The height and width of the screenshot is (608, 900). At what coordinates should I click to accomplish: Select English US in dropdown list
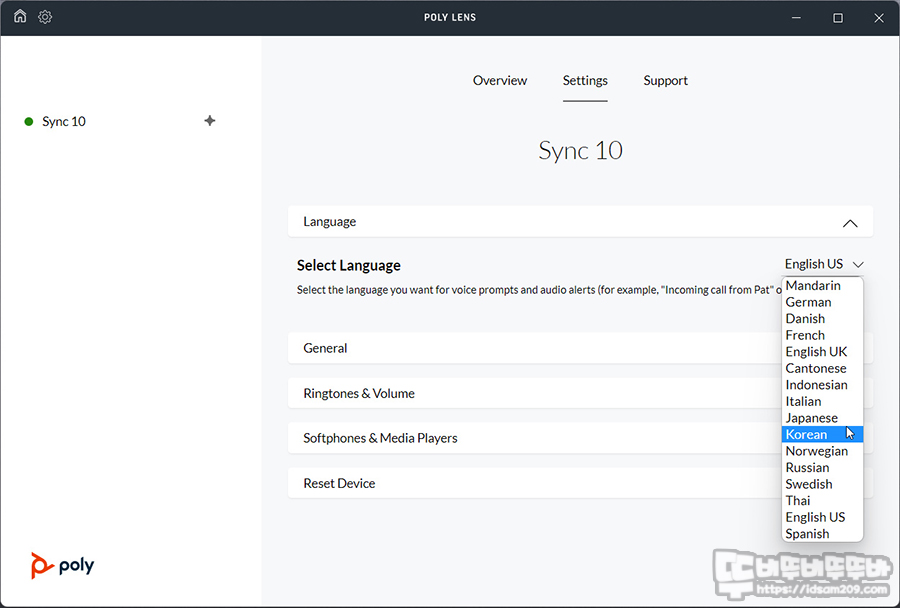(x=823, y=517)
